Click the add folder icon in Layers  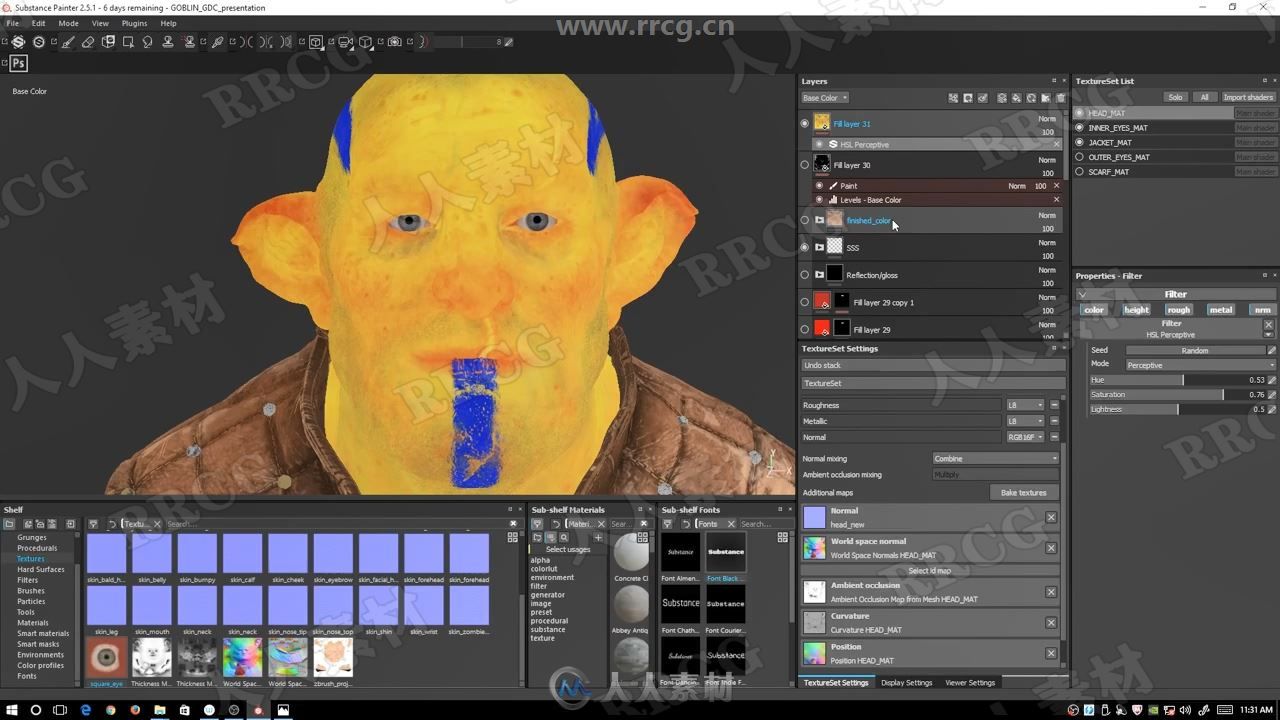tap(1046, 98)
